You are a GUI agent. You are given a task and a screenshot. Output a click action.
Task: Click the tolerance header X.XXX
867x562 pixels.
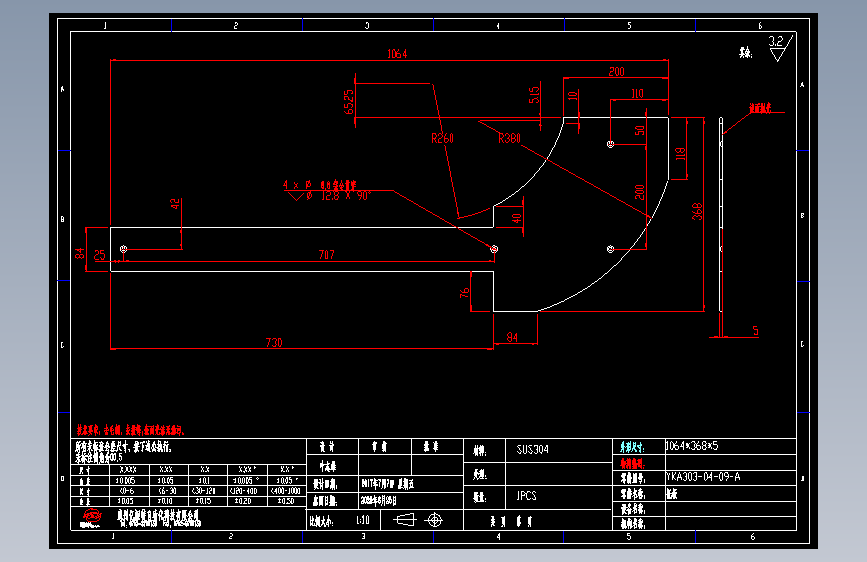coord(128,470)
